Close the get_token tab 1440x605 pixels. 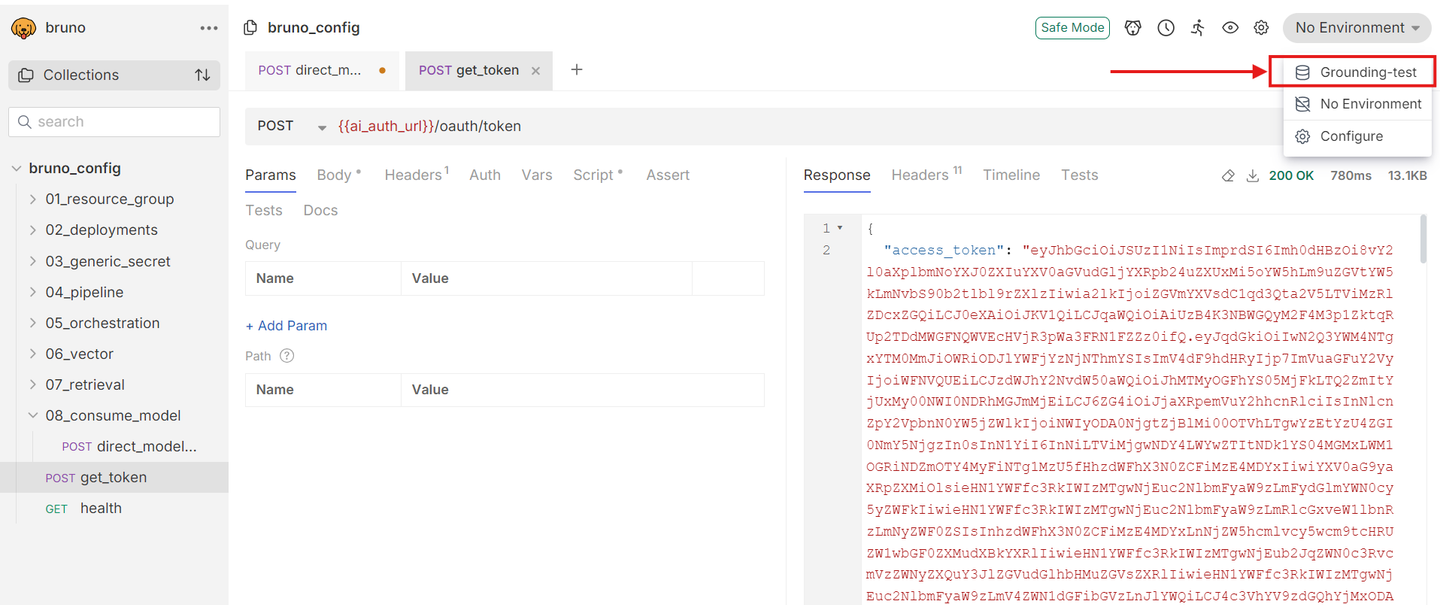point(536,71)
